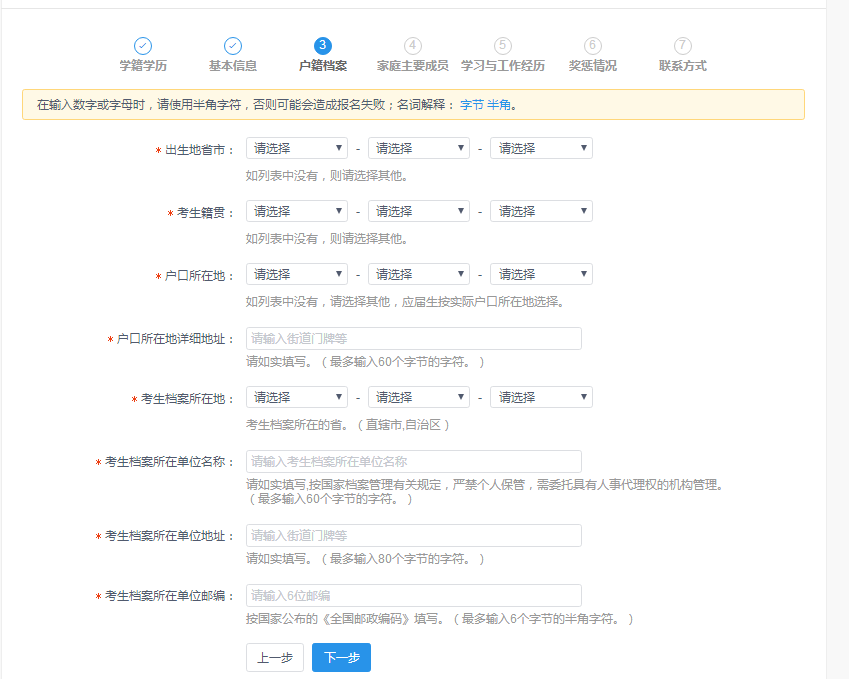Focus the 考生档案所在单位名称 input field
Screen dimensions: 849x679
coord(413,461)
